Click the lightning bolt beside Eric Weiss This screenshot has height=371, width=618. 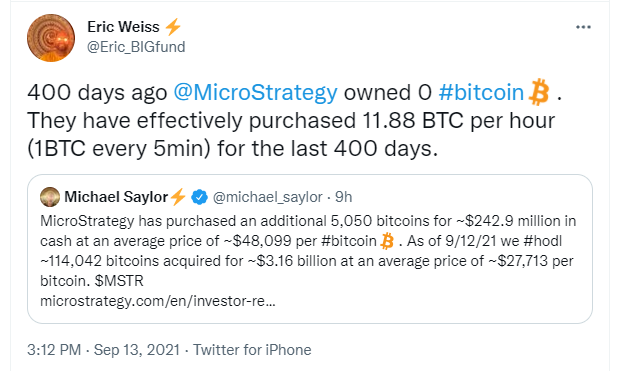173,27
